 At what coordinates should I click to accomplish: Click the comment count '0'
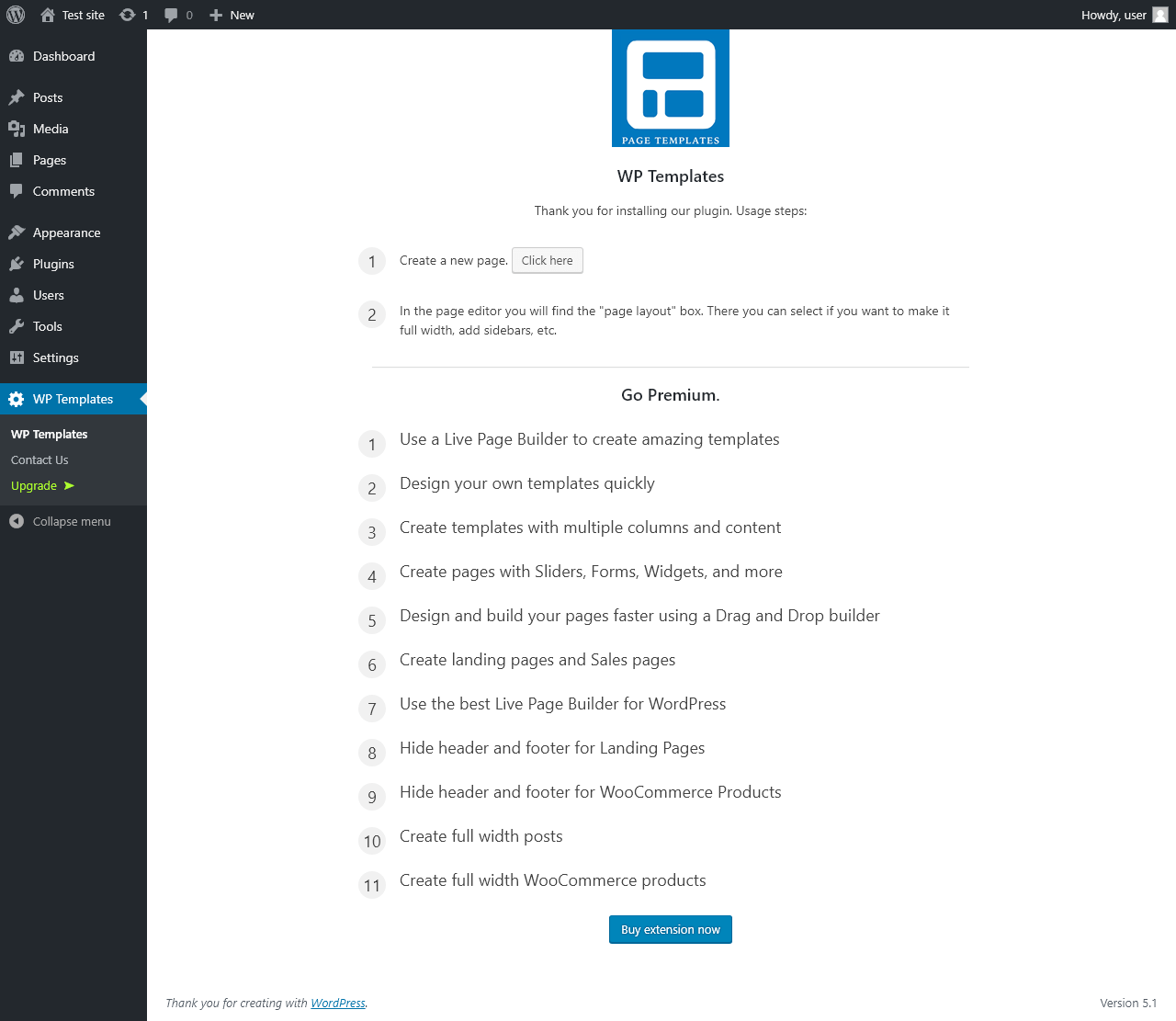tap(189, 15)
